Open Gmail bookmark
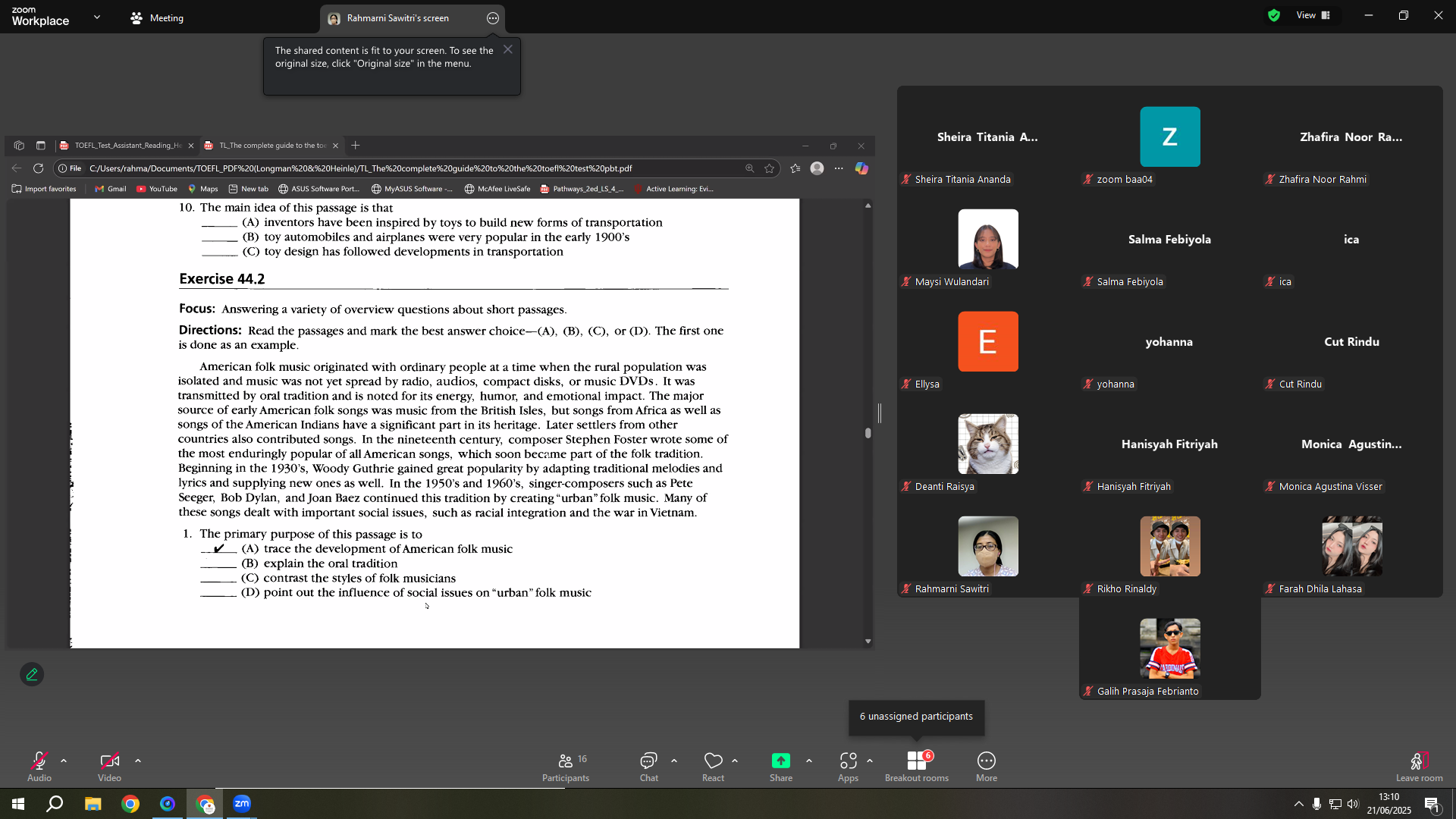 click(111, 189)
